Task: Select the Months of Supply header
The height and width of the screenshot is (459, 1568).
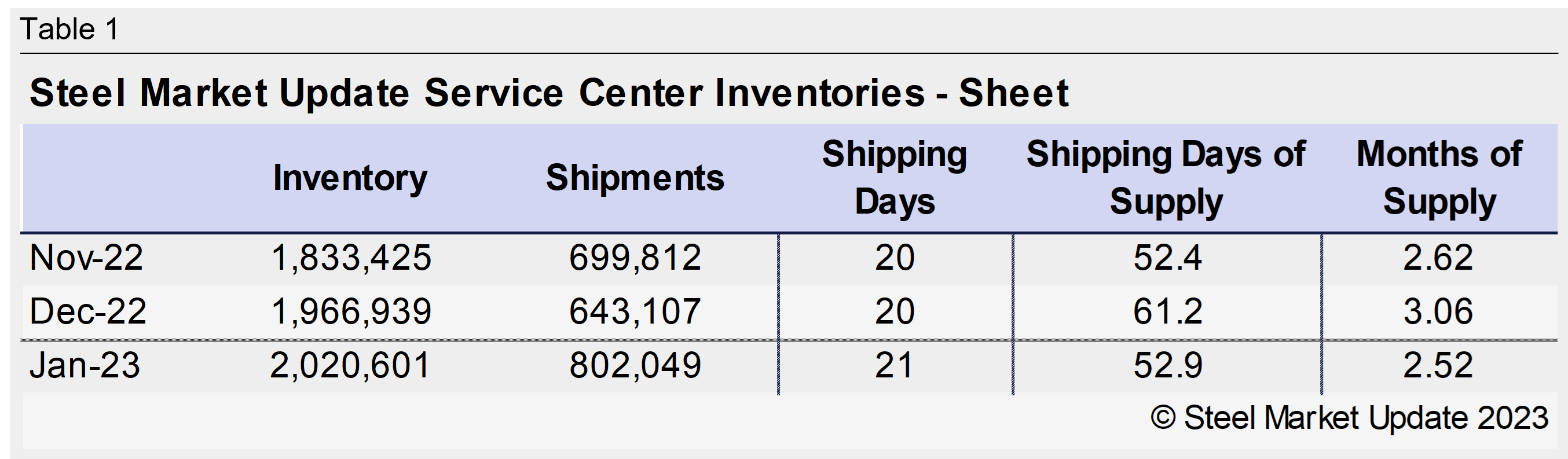Action: coord(1439,177)
